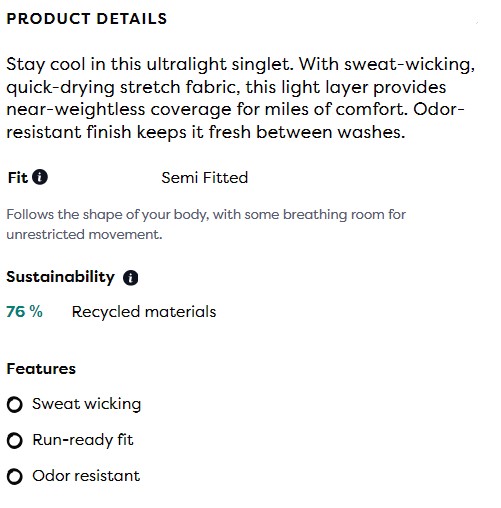Click the Semi Fitted value
Screen dimensions: 501x508
tap(205, 178)
